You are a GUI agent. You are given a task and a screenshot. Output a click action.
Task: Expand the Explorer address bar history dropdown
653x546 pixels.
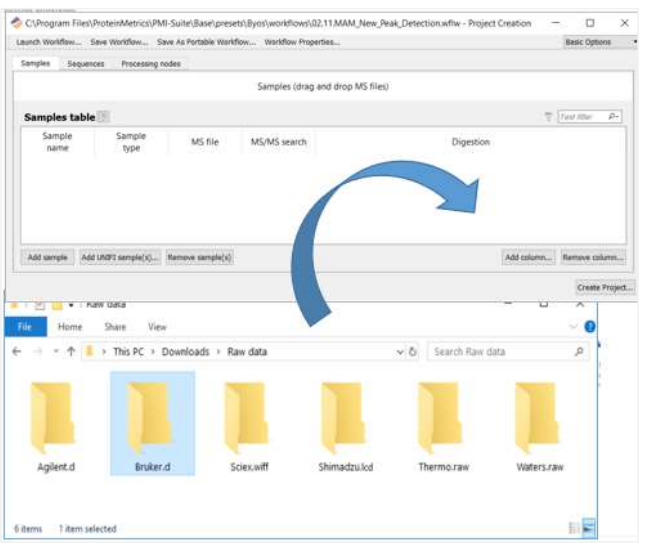[400, 352]
